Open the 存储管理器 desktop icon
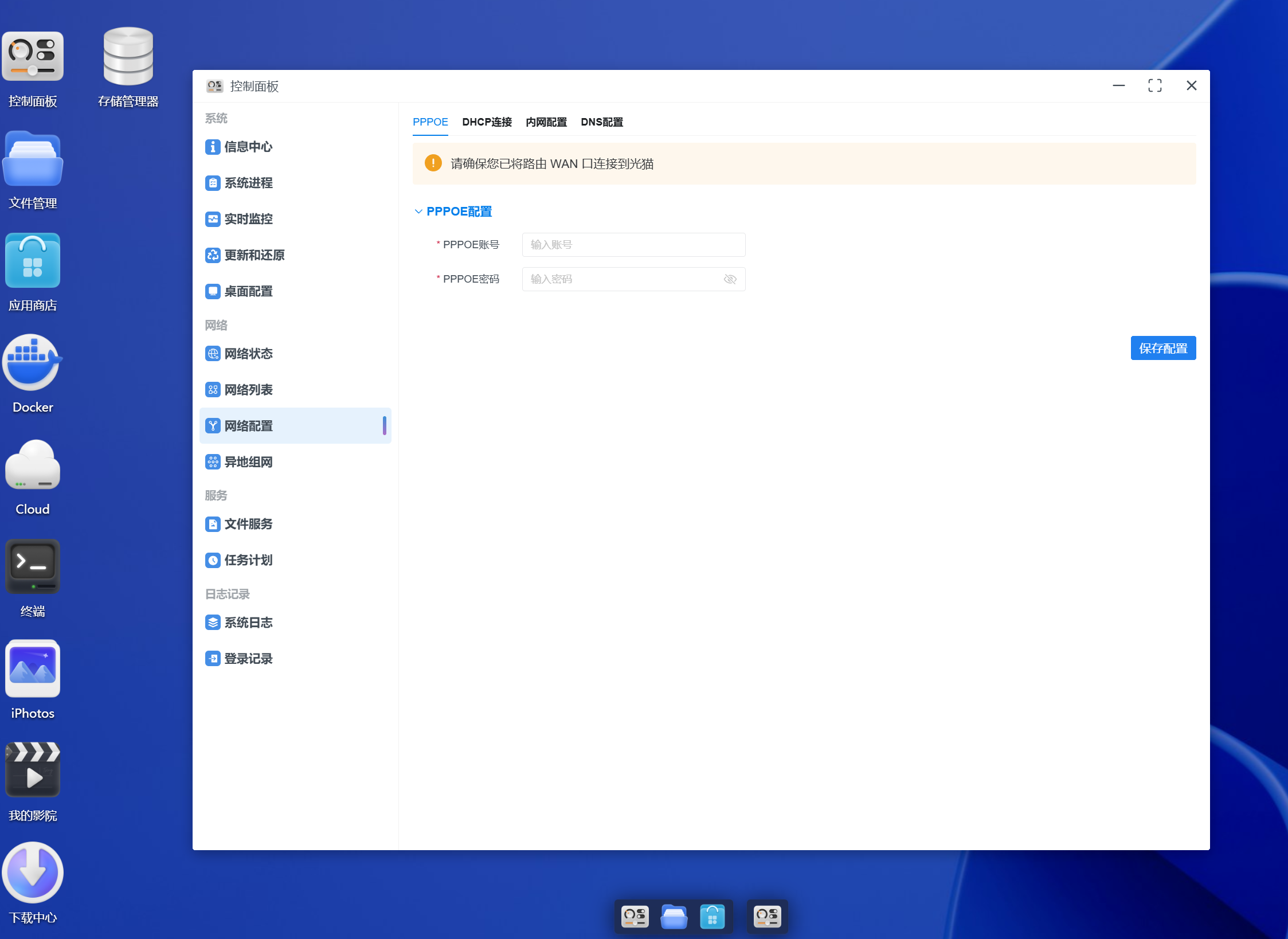This screenshot has height=939, width=1288. point(128,57)
